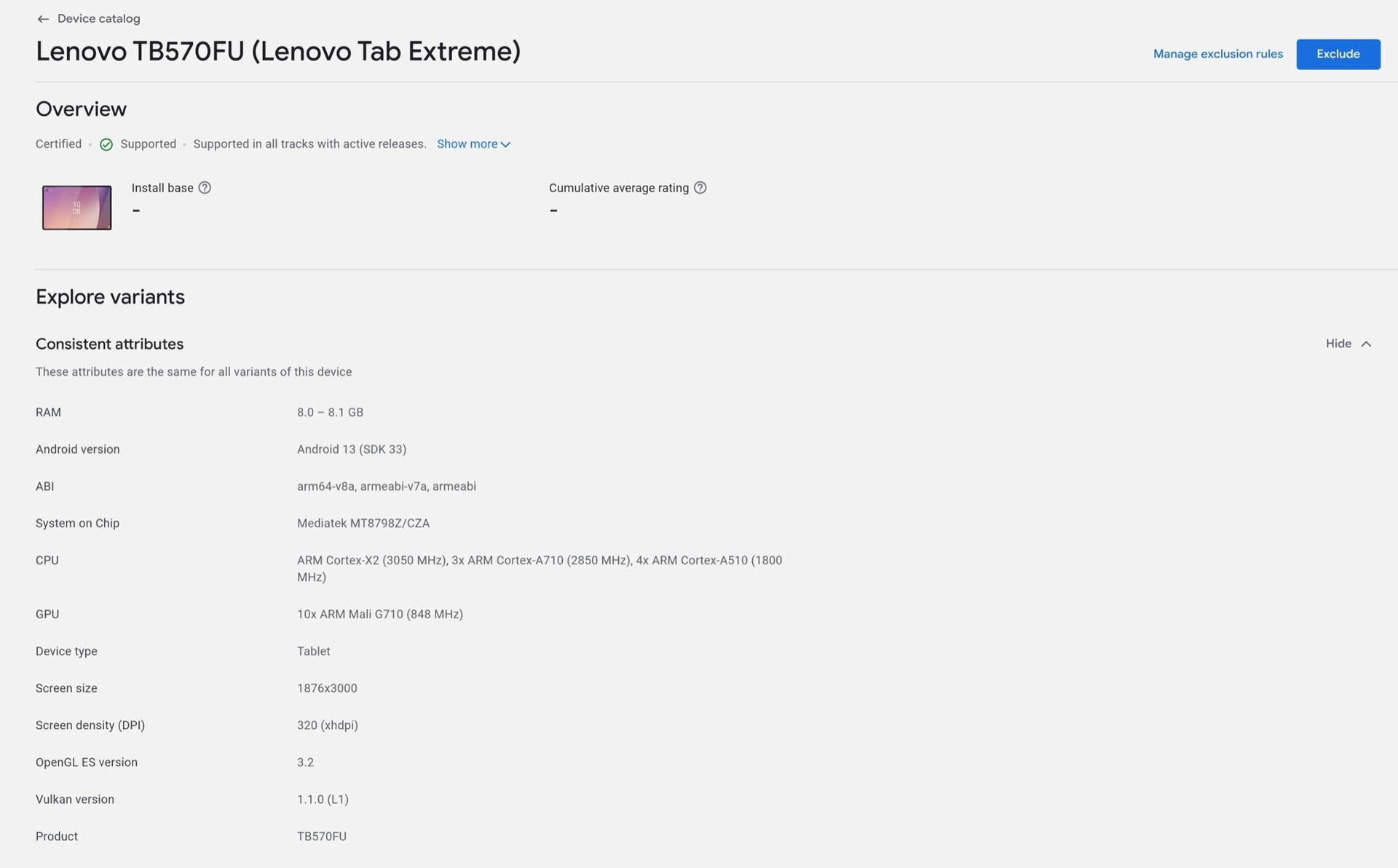Click the Lenovo Tab Extreme device thumbnail
1398x868 pixels.
[76, 208]
